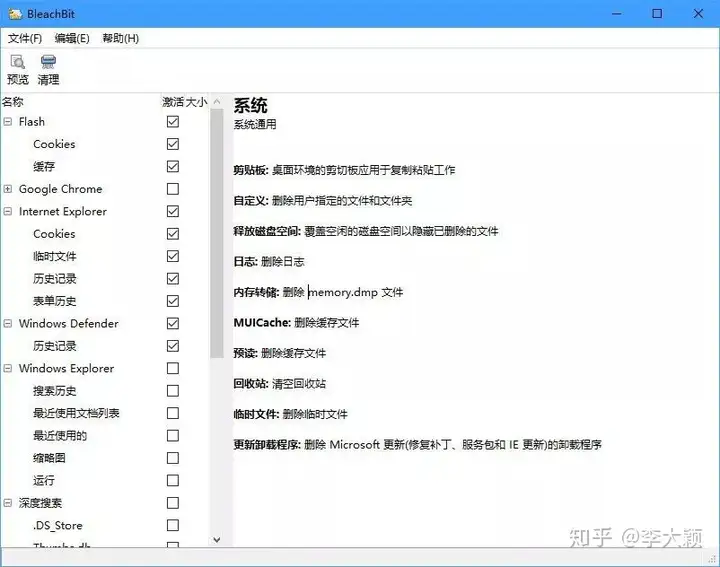Check the 缩略图 checkbox
Viewport: 720px width, 567px height.
(x=173, y=458)
